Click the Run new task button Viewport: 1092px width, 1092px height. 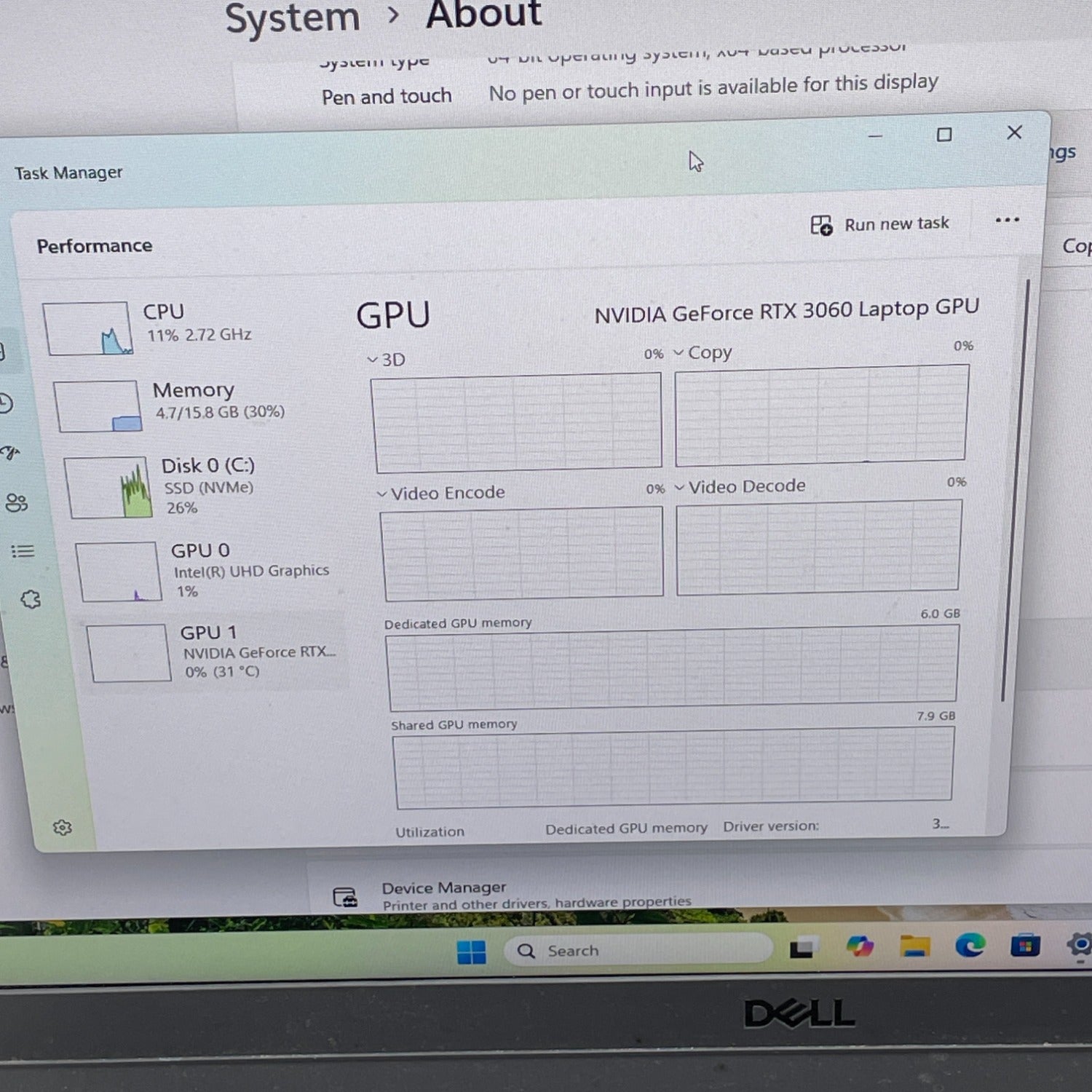point(880,224)
